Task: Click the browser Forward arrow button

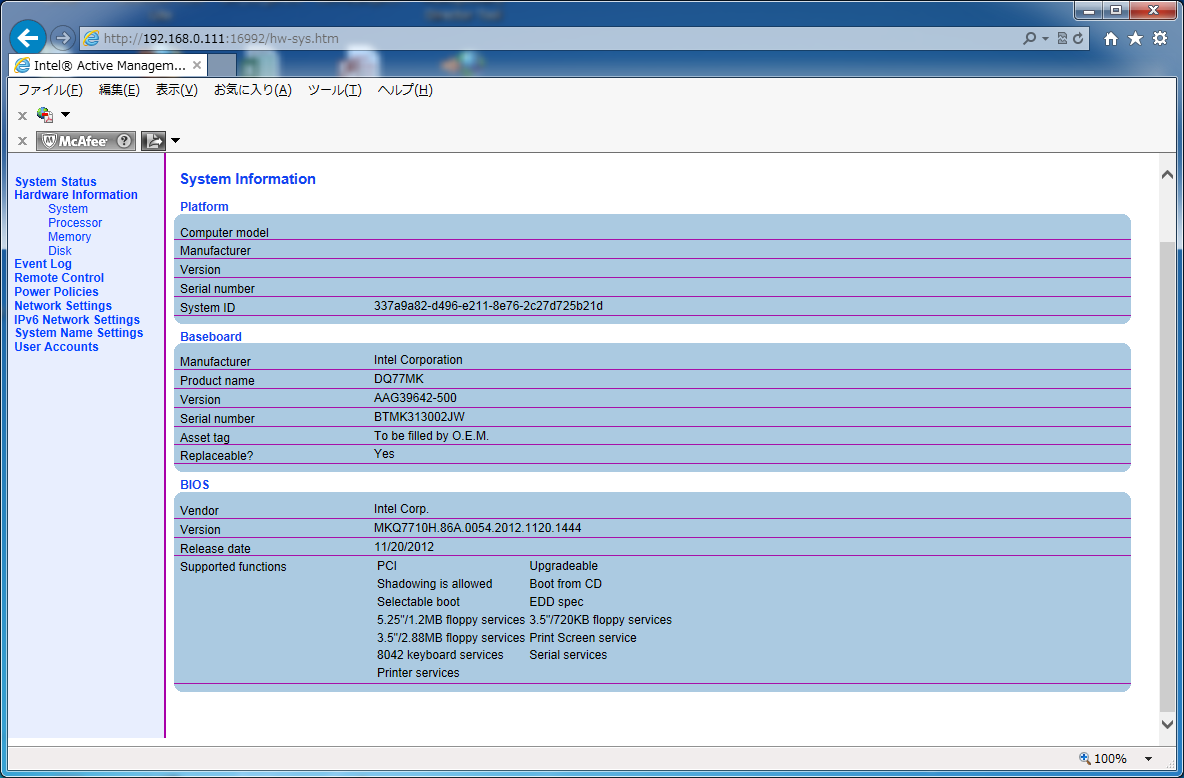Action: [63, 38]
